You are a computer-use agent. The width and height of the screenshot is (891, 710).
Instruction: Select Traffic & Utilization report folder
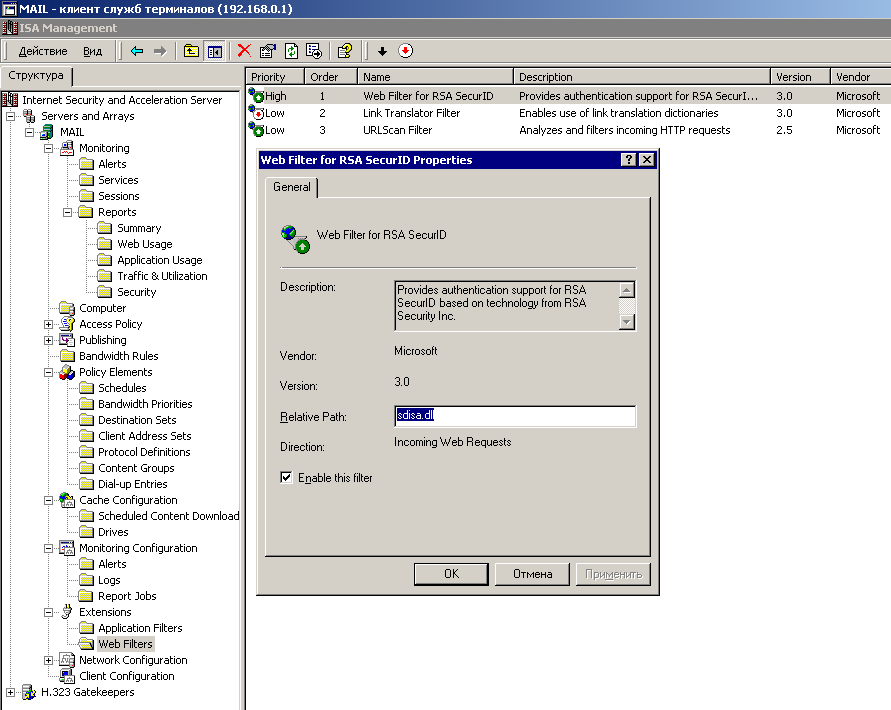pos(162,276)
